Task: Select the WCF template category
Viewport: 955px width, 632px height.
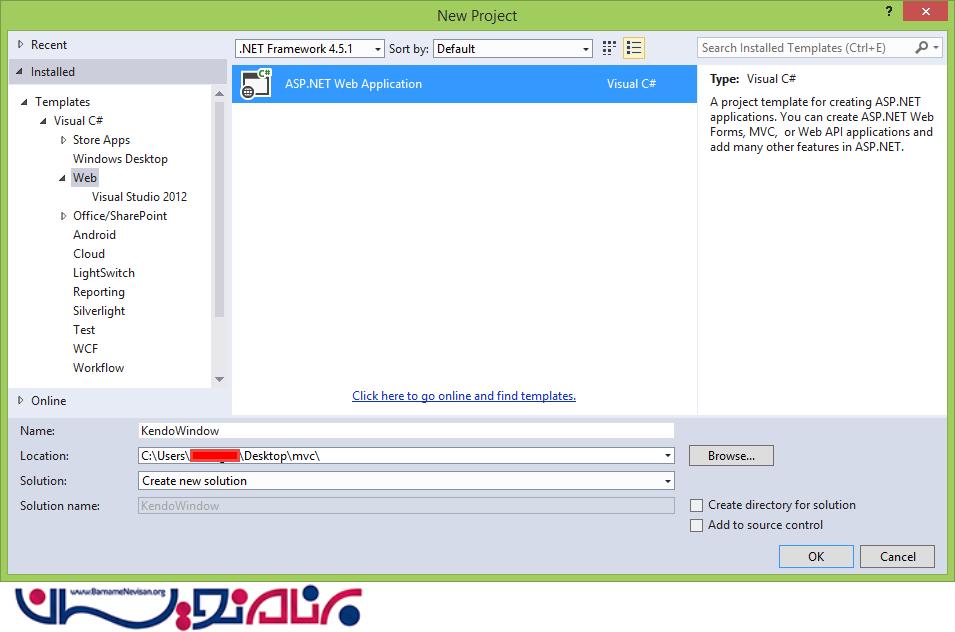Action: point(85,349)
